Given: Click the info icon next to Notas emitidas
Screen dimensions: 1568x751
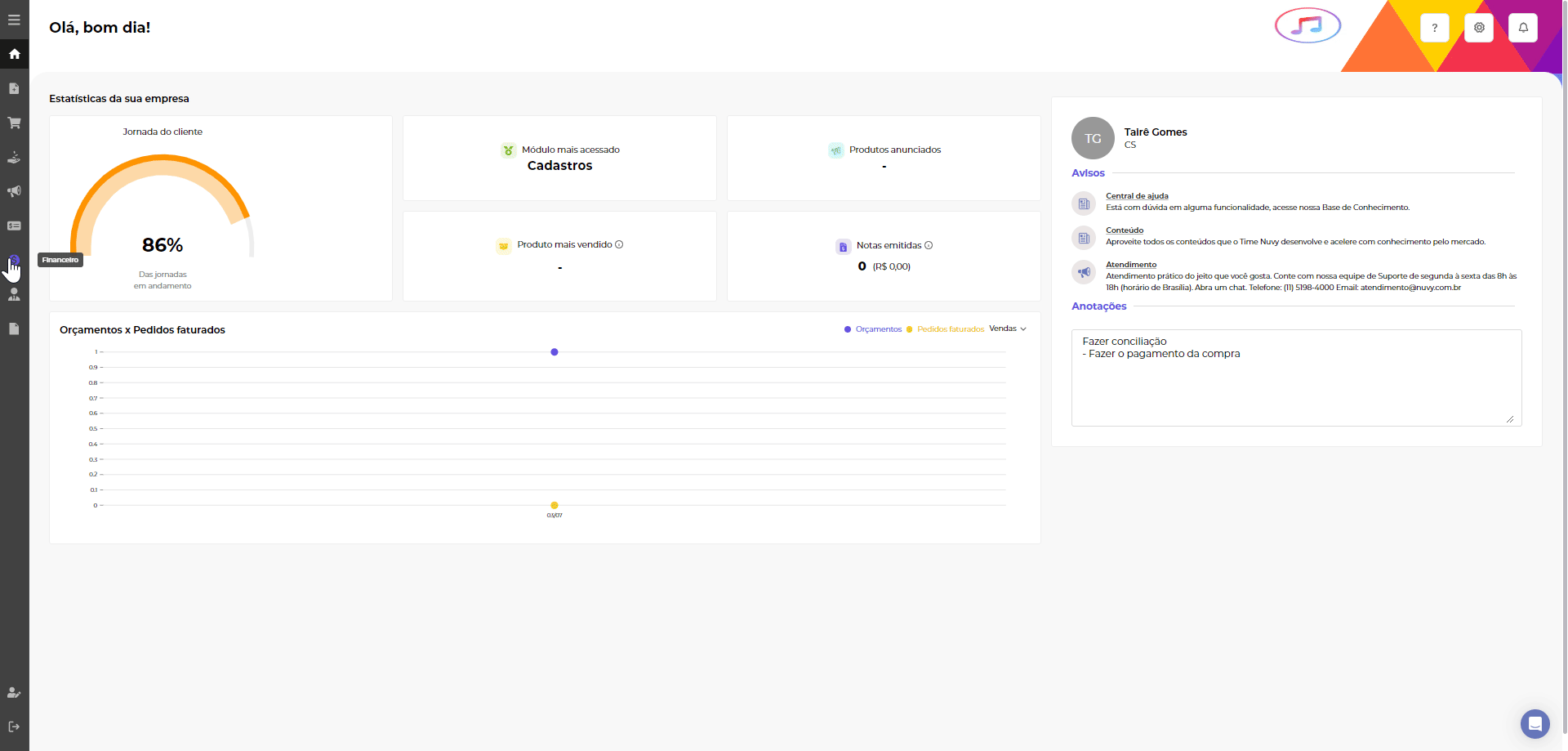Looking at the screenshot, I should pos(929,245).
